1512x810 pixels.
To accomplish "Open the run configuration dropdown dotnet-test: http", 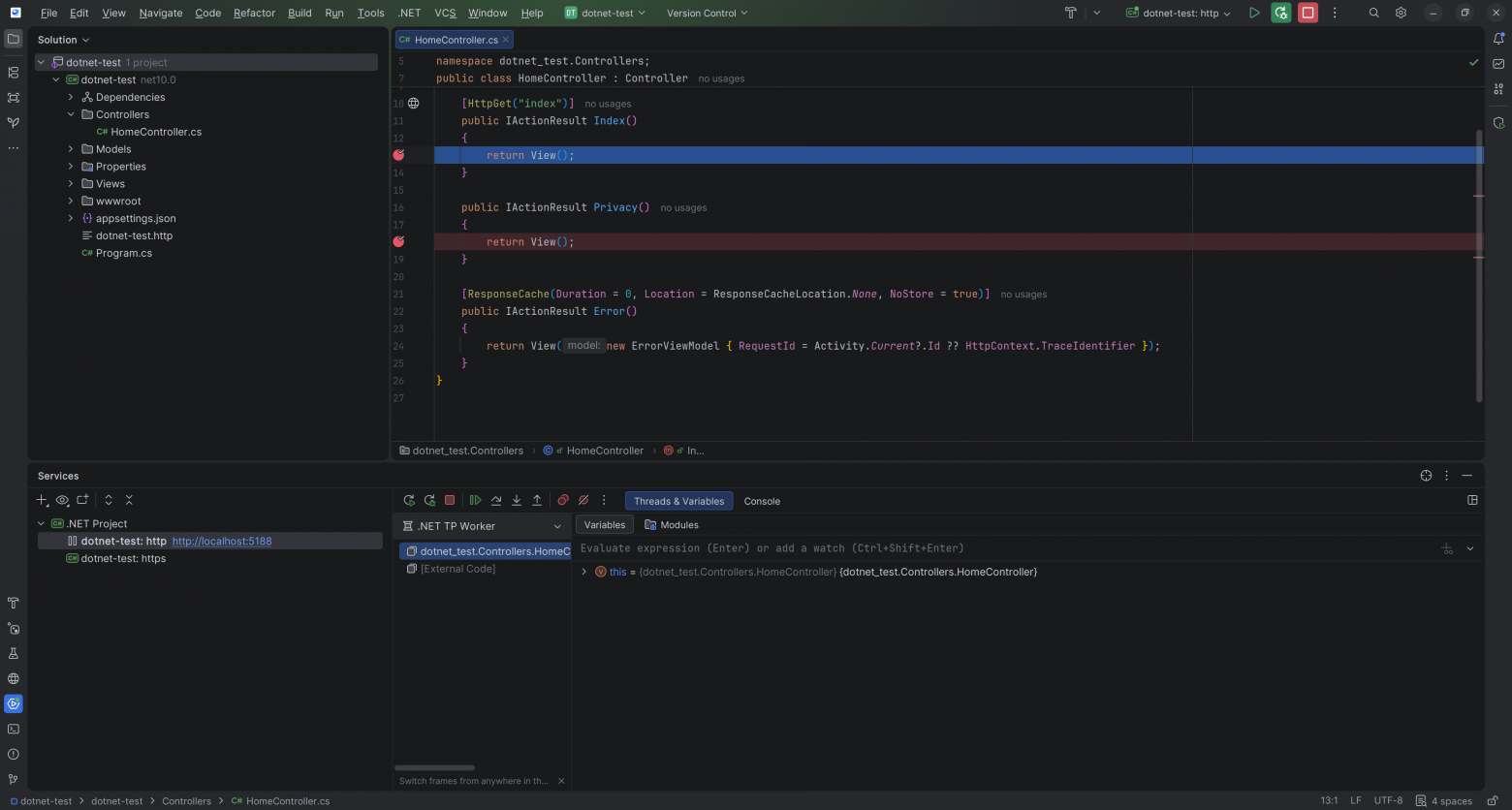I will pos(1179,14).
